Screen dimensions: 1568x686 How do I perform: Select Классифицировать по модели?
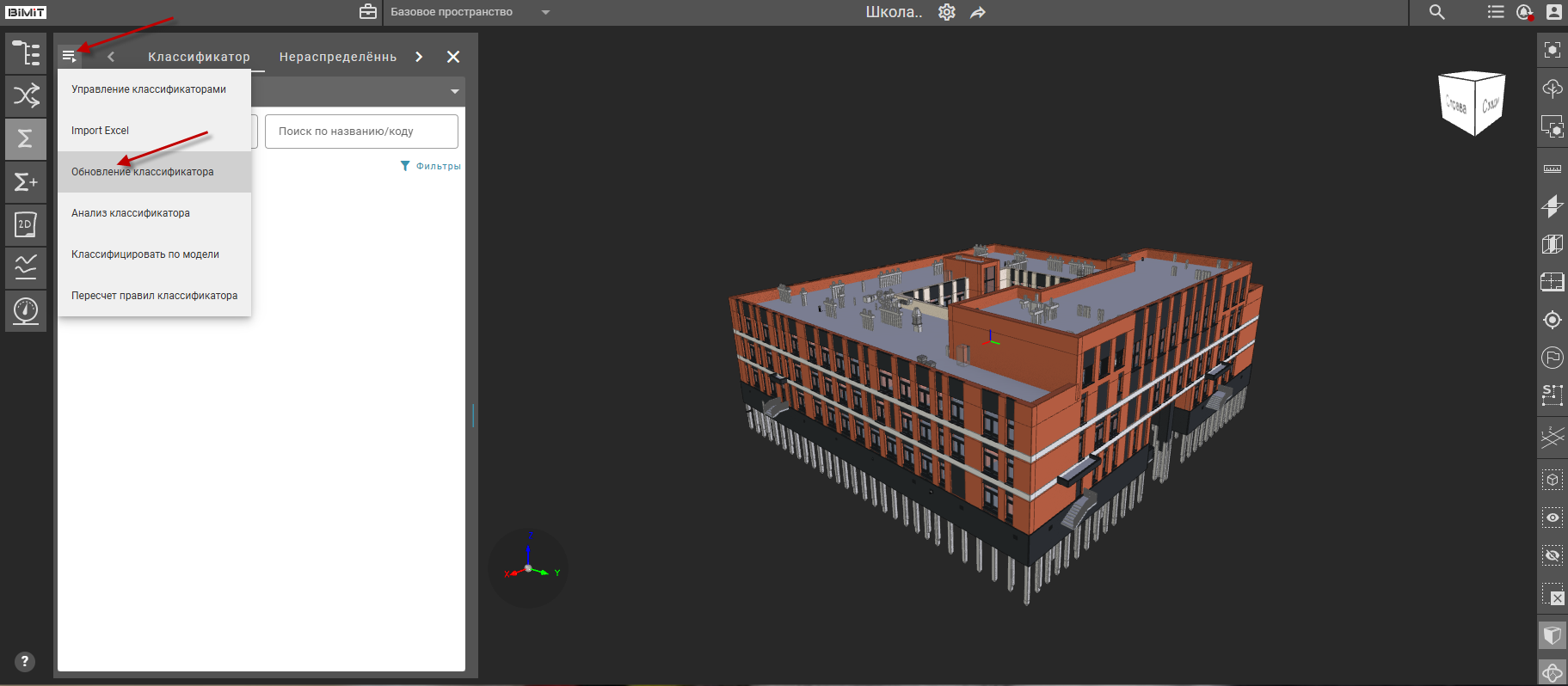pyautogui.click(x=154, y=254)
